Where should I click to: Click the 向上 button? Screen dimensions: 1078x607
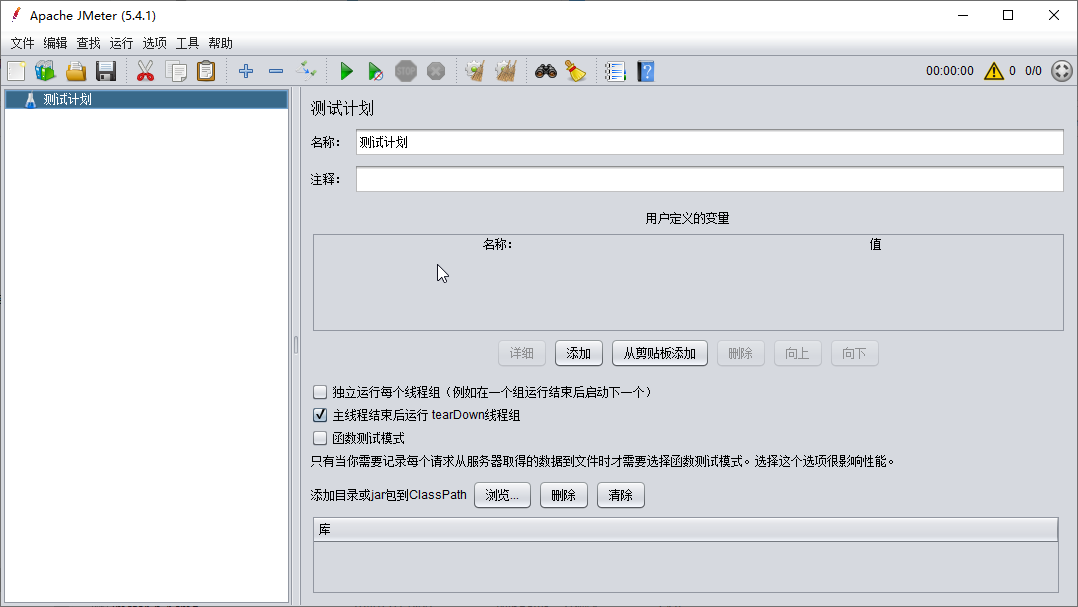point(798,353)
